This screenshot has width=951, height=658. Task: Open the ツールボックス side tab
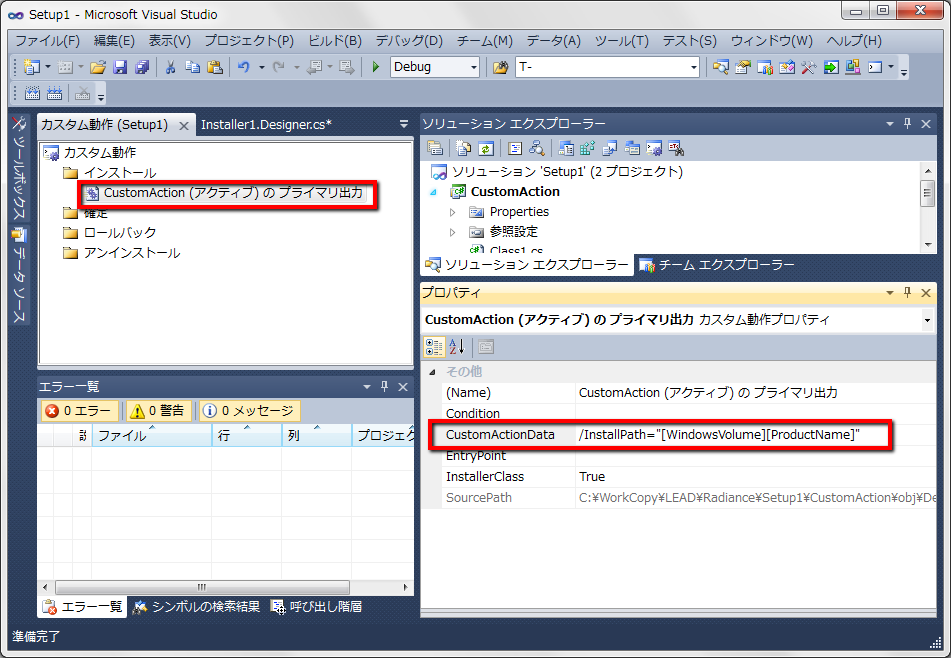(x=19, y=169)
